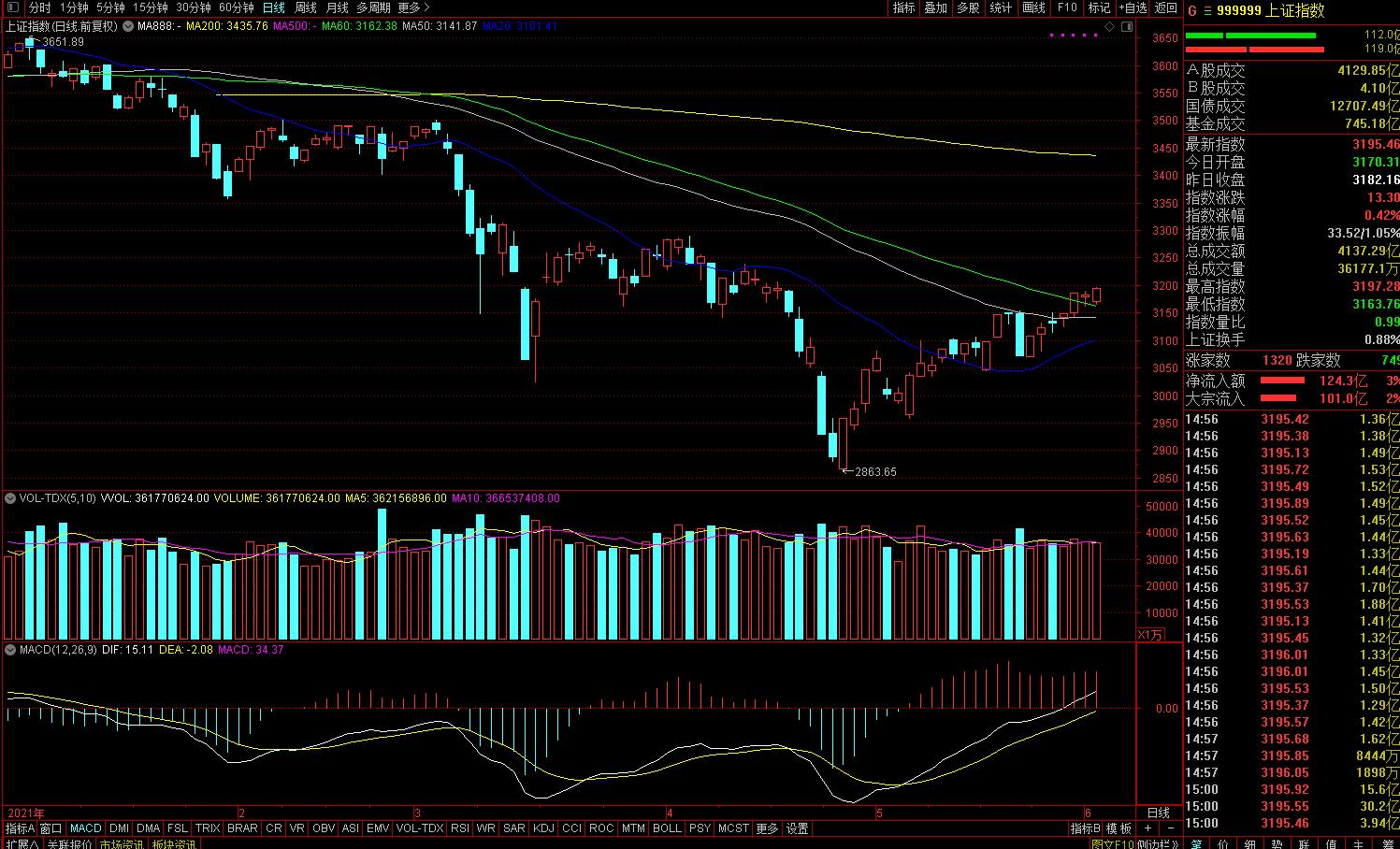1400x849 pixels.
Task: Click the 返回 back button
Action: tap(1166, 7)
